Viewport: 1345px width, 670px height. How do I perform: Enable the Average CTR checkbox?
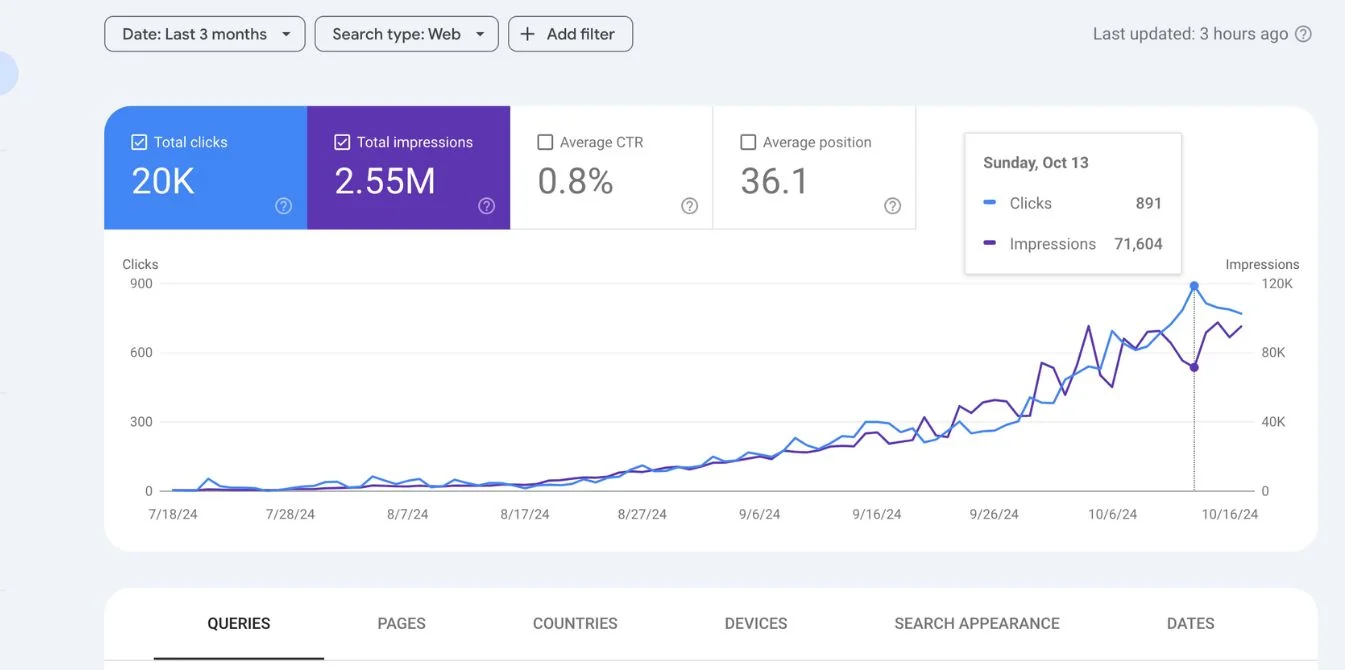point(545,142)
